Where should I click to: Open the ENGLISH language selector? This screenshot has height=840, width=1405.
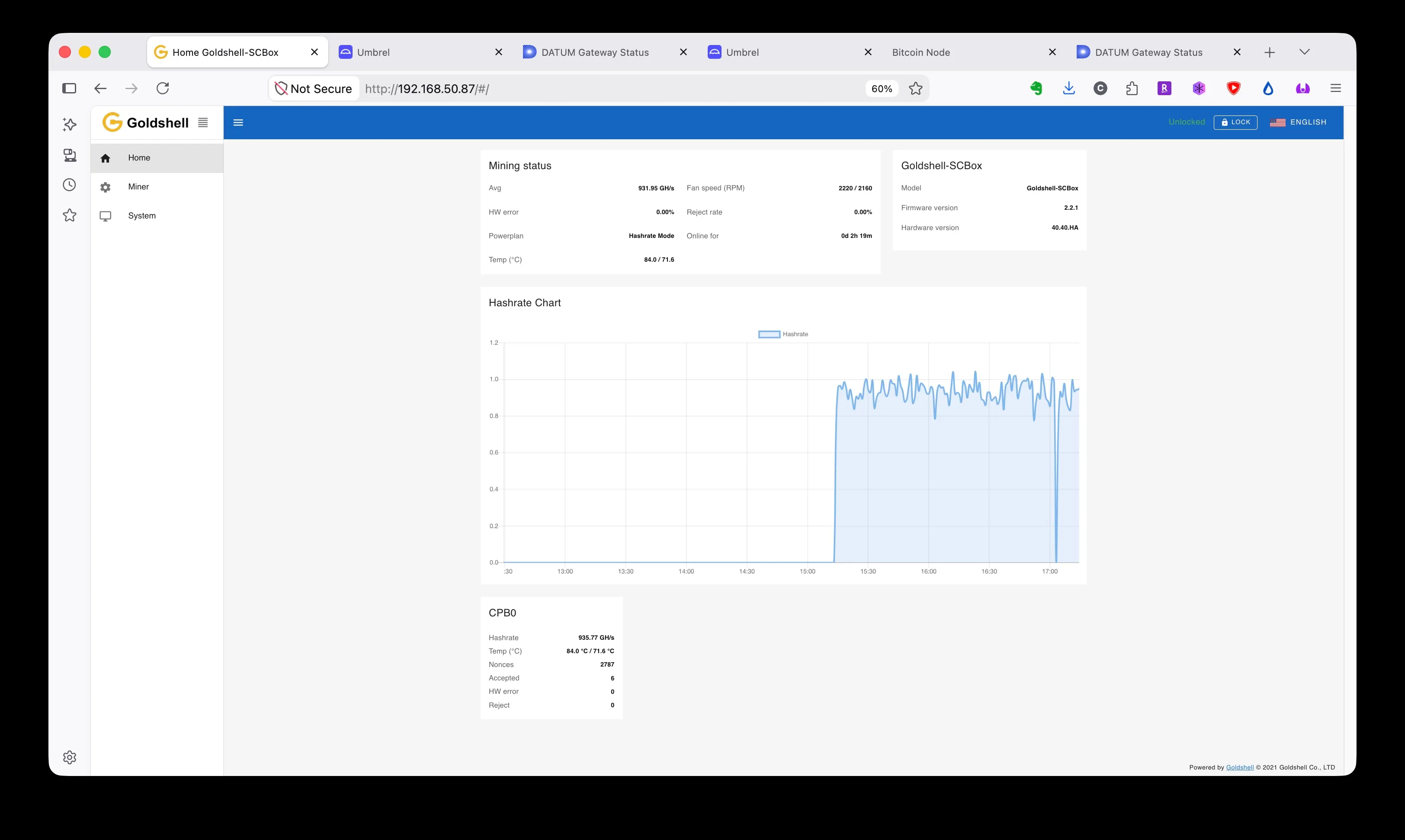click(x=1298, y=122)
